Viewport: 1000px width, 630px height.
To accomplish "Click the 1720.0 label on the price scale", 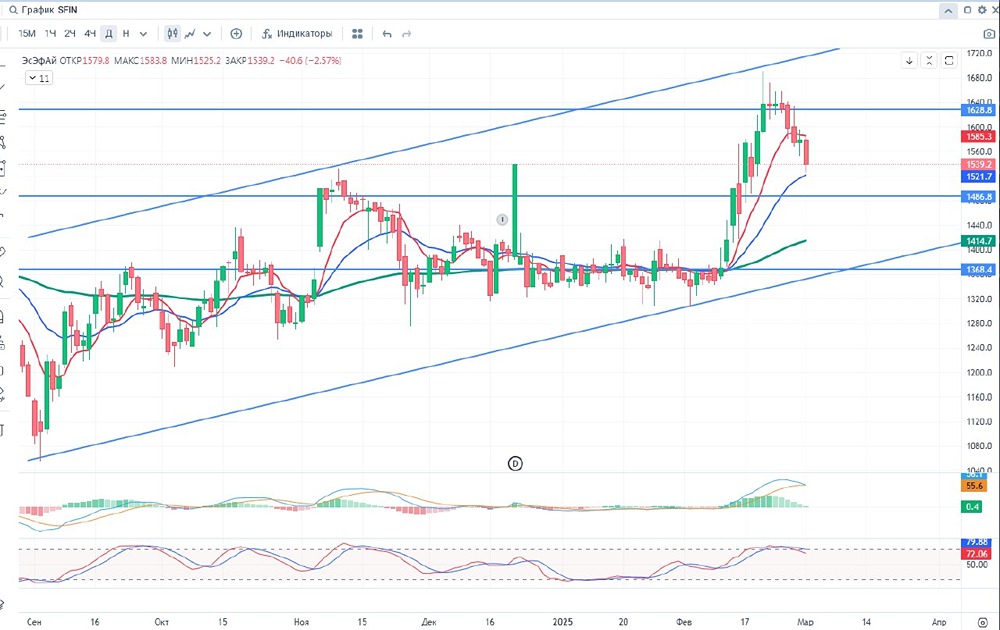I will click(979, 54).
